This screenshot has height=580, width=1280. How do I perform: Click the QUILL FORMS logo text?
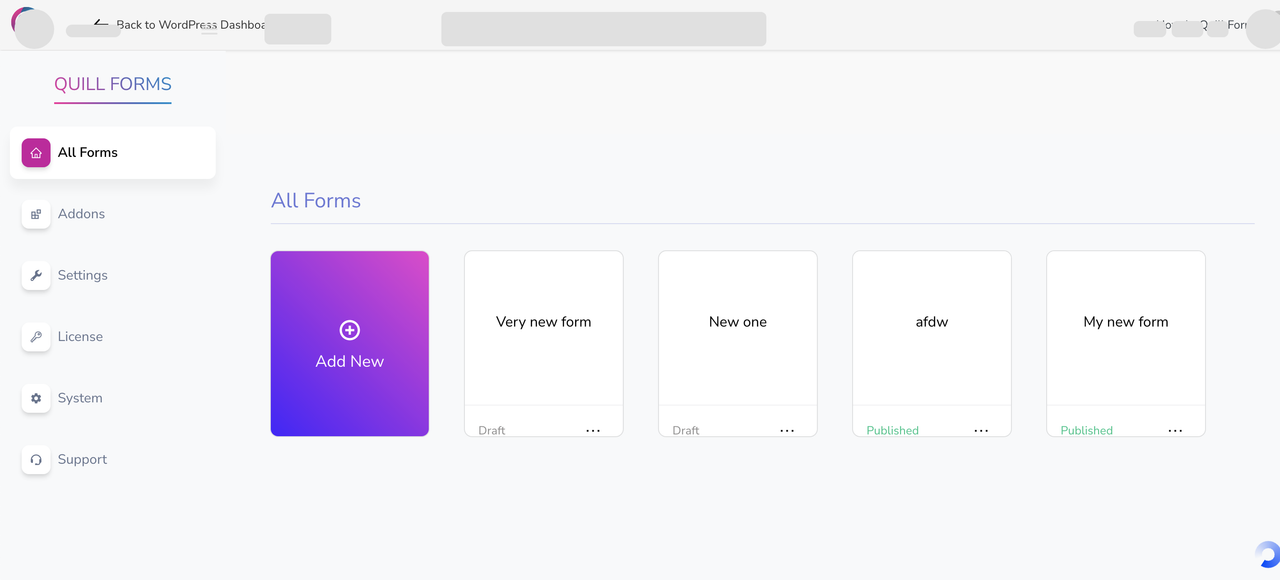point(113,84)
